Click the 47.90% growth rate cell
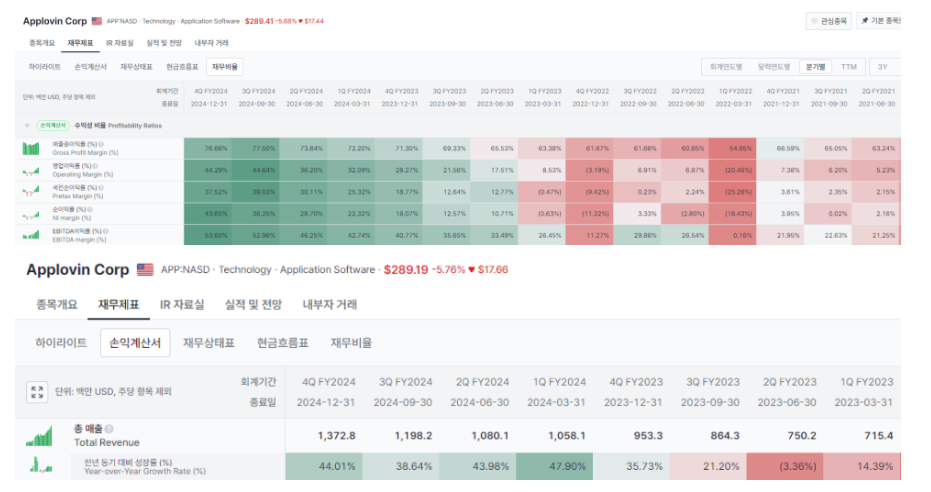931x492 pixels. pos(555,466)
